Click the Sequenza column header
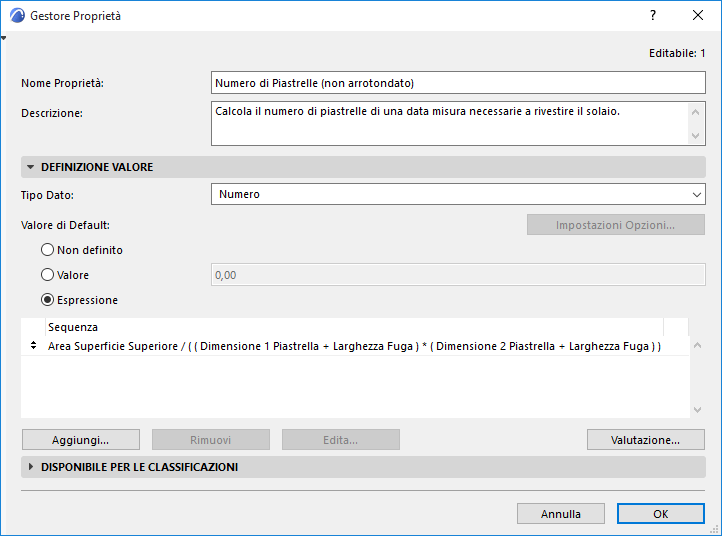 click(355, 327)
